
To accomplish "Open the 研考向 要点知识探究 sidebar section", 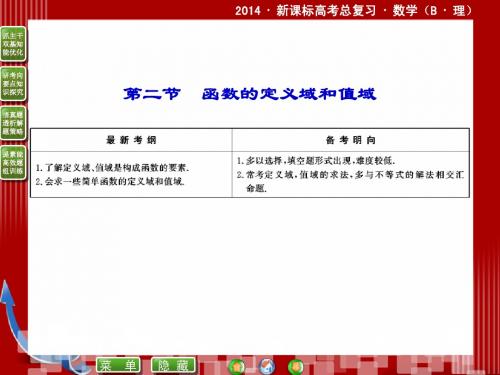I will click(13, 84).
